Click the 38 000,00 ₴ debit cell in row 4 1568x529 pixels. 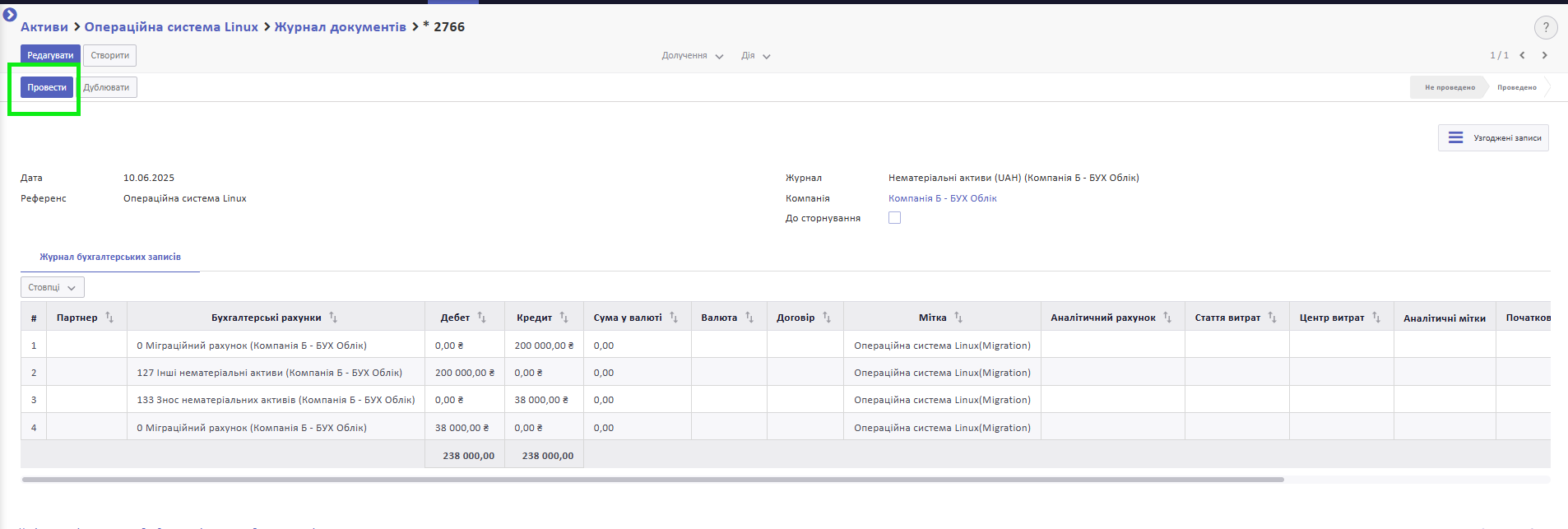pos(465,428)
